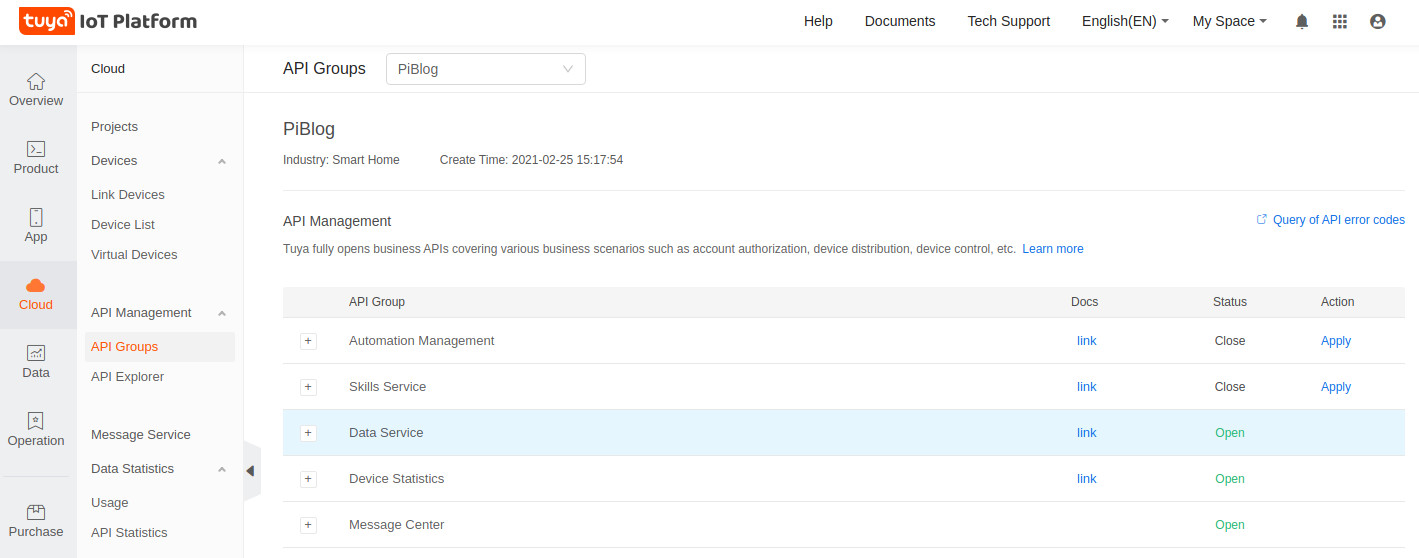Click Close status of Automation Management
This screenshot has width=1419, height=558.
click(1230, 341)
